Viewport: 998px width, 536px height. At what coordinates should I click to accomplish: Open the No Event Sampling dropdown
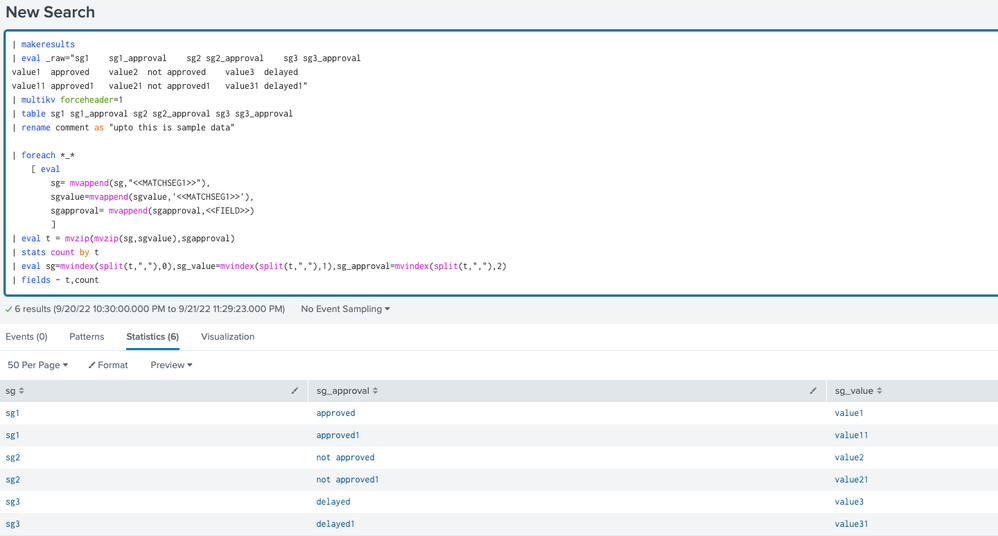tap(345, 309)
